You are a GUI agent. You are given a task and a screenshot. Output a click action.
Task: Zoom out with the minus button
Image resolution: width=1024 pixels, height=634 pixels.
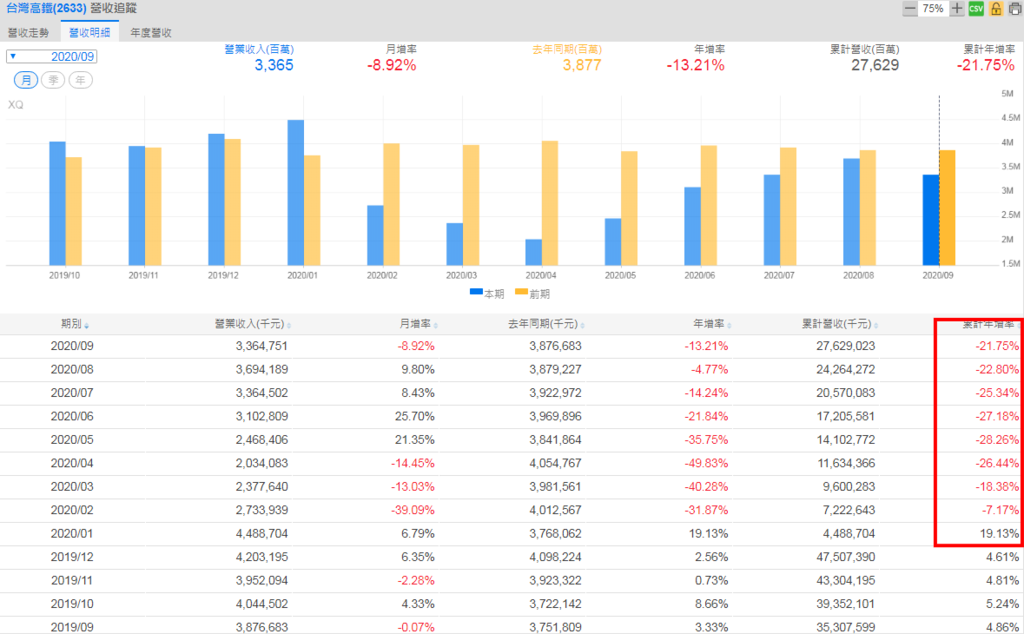pos(909,8)
